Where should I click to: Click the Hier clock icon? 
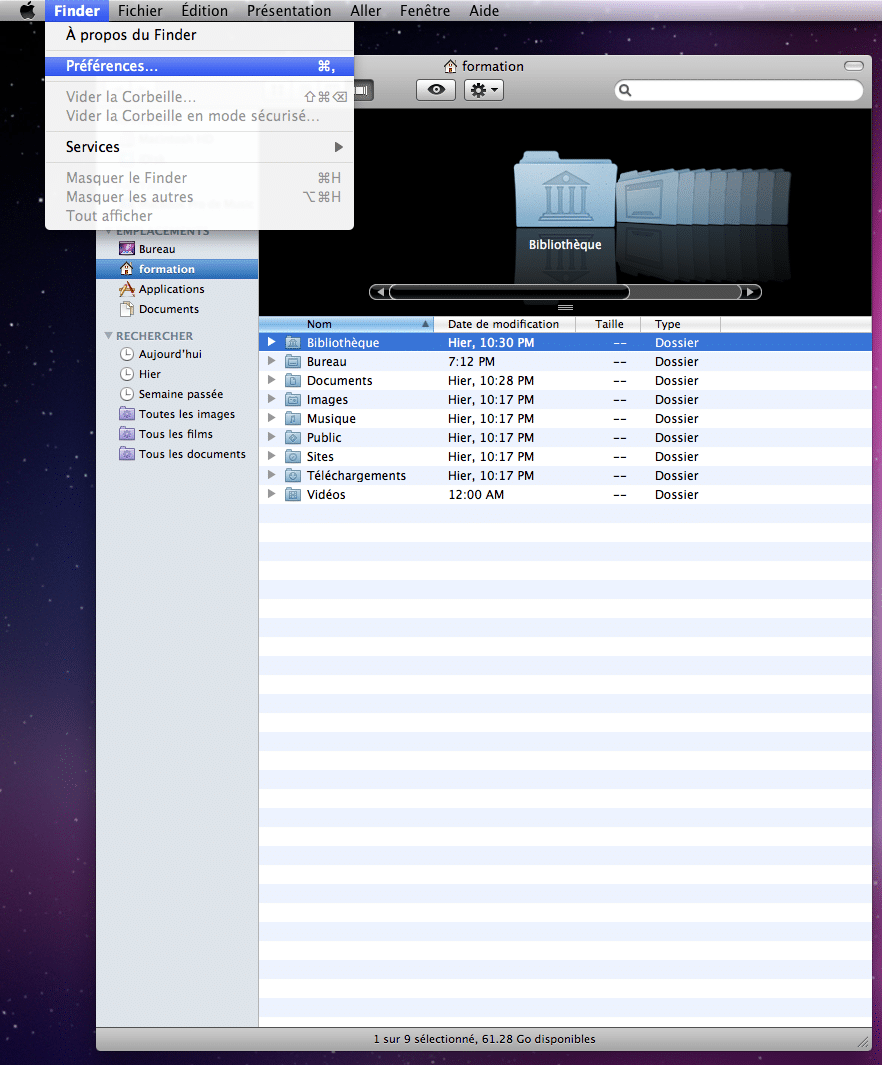126,374
